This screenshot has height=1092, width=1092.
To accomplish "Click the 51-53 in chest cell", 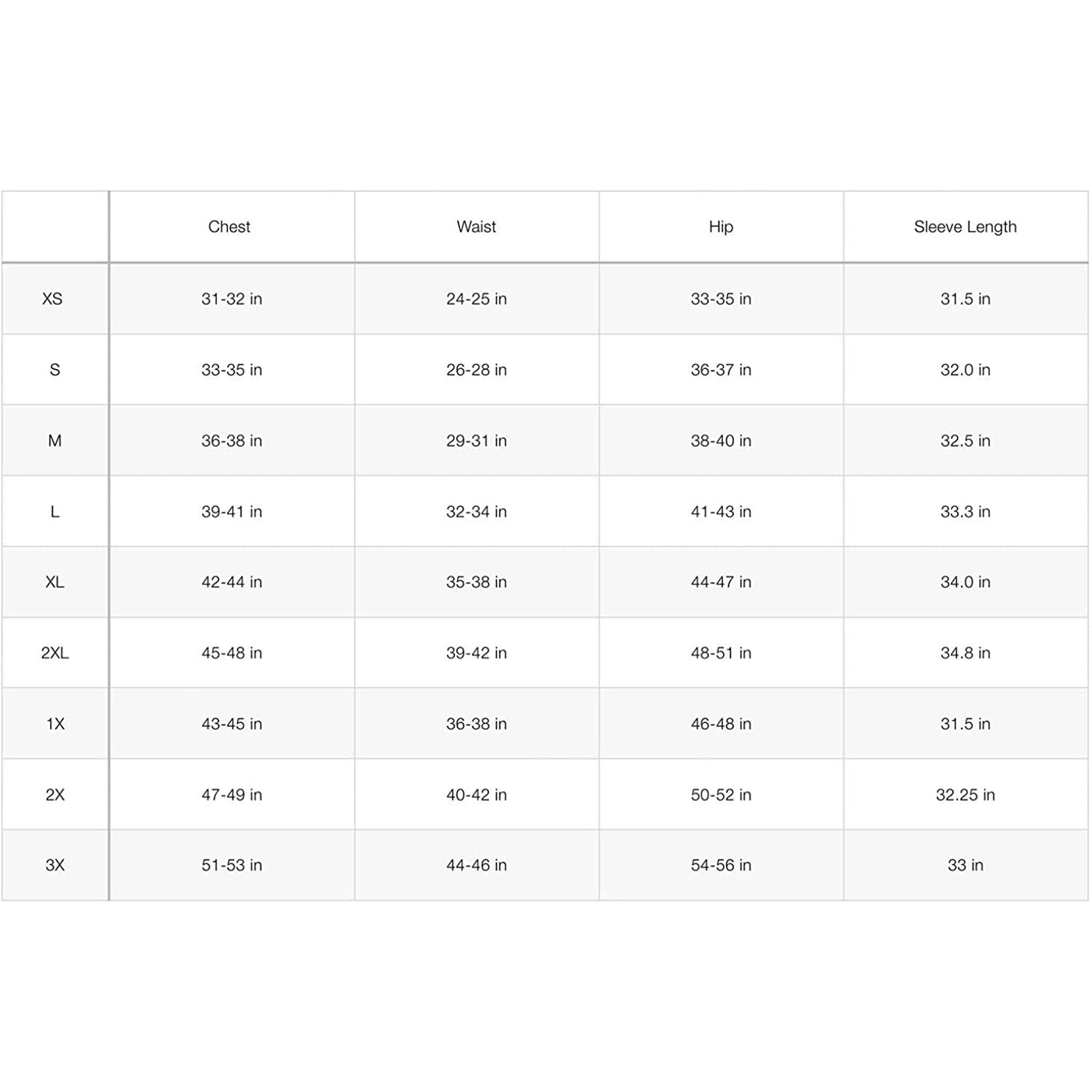I will pyautogui.click(x=232, y=865).
